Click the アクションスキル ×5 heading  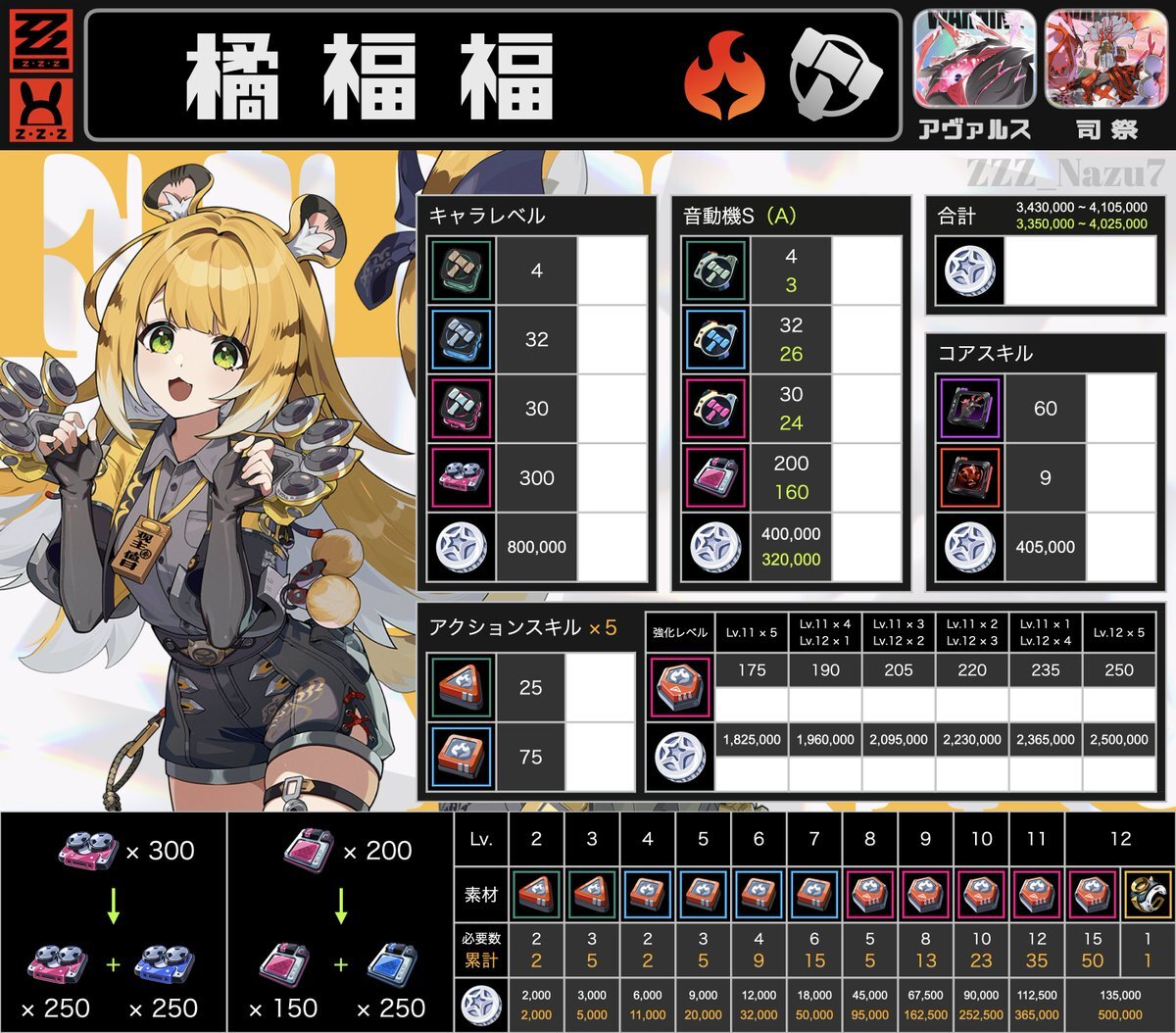522,628
